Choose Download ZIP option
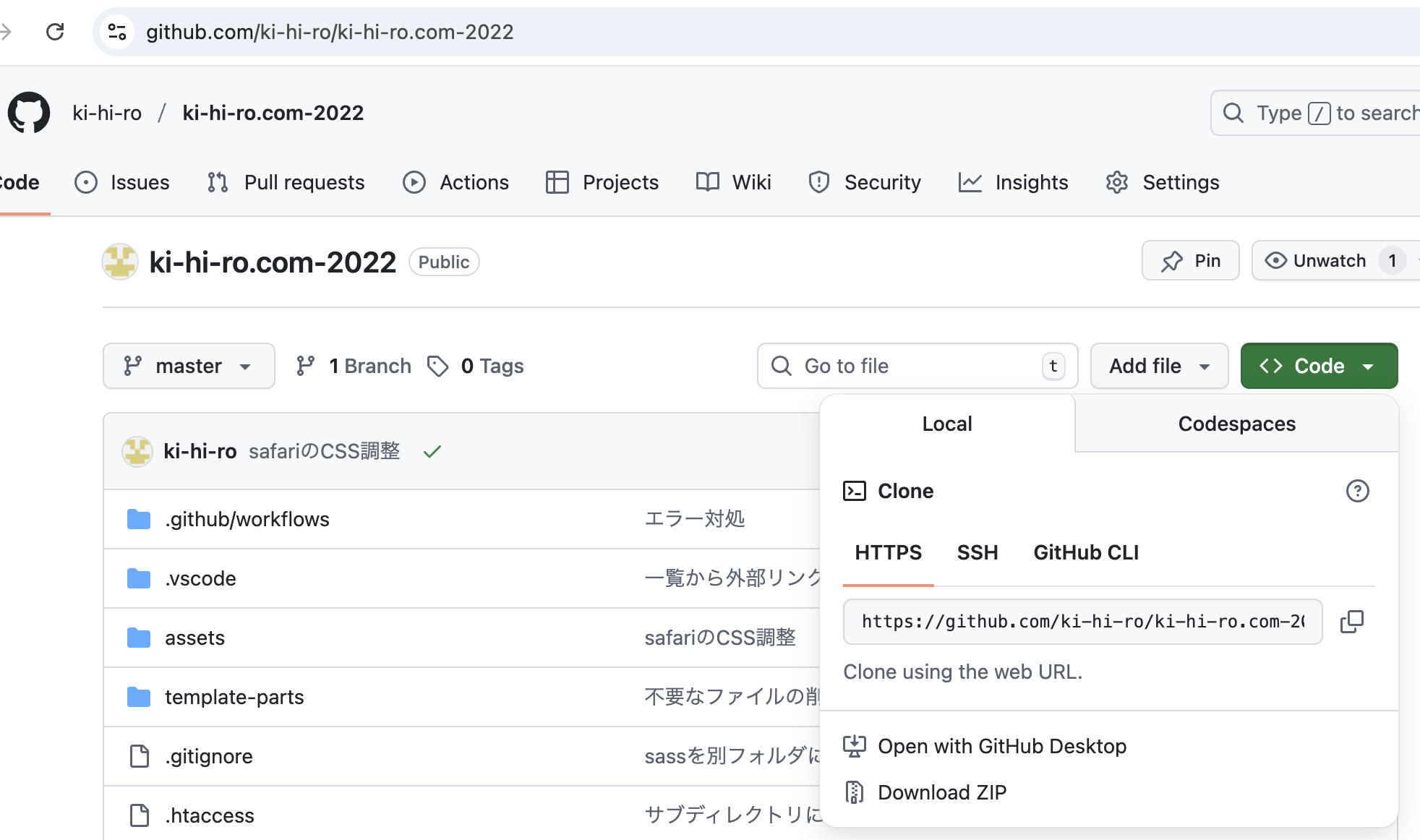This screenshot has height=840, width=1420. point(942,792)
